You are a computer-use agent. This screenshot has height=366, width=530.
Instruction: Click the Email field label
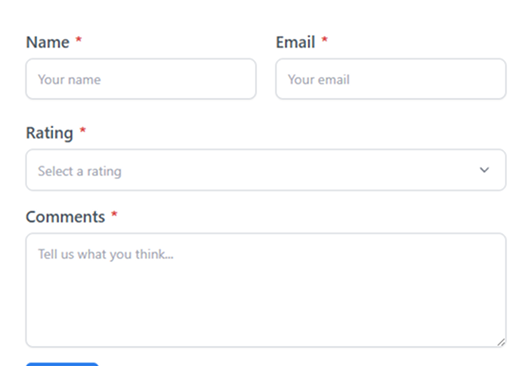point(295,42)
